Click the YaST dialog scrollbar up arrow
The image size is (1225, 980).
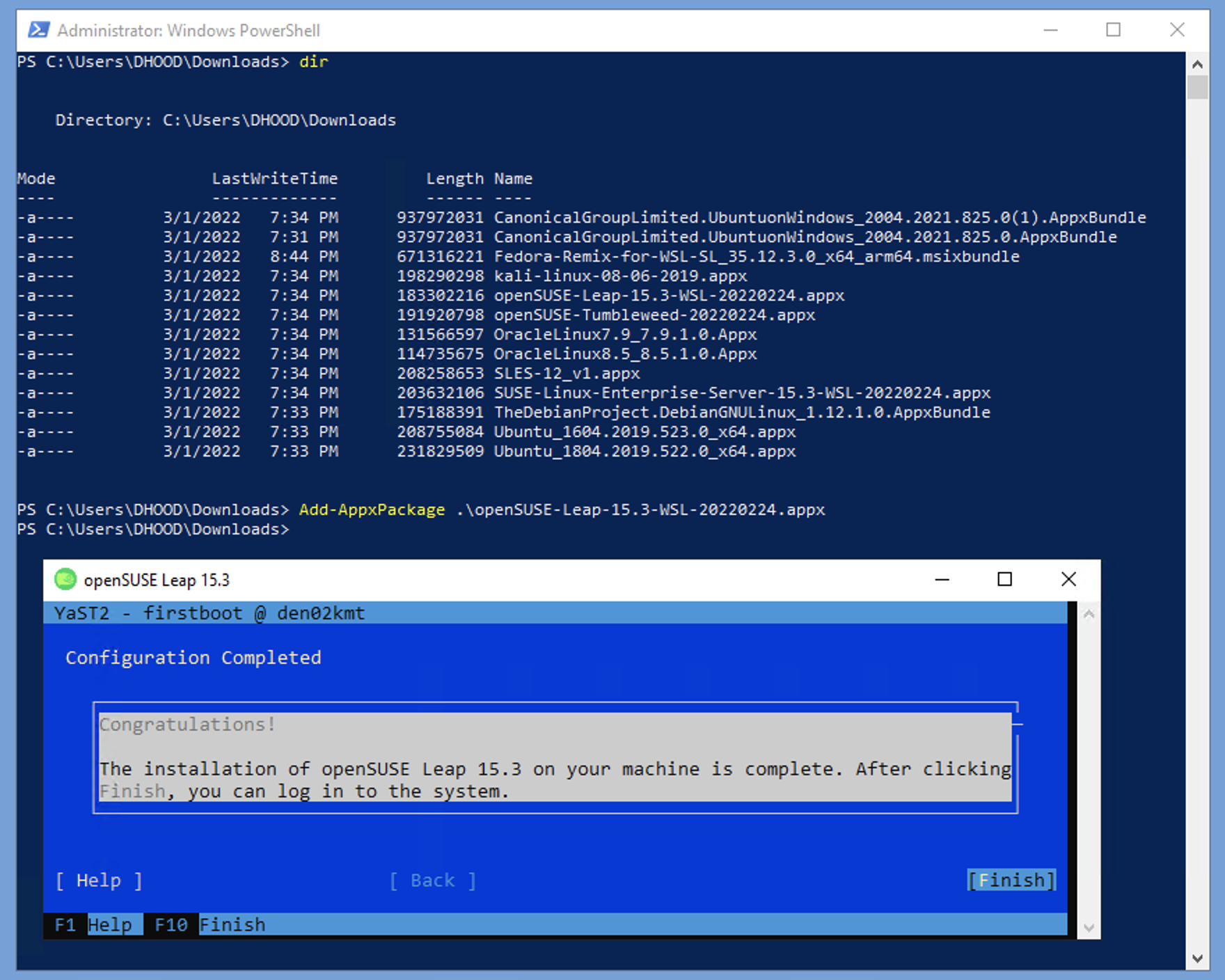coord(1089,612)
